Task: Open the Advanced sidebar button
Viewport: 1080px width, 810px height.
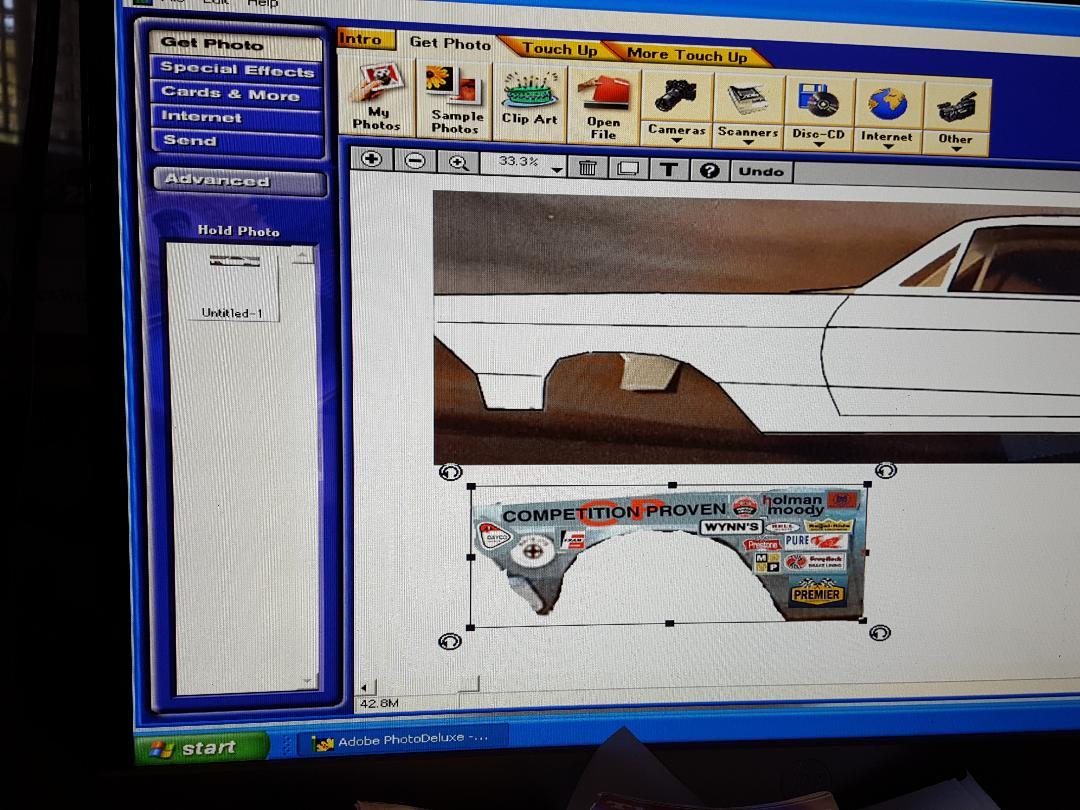Action: (x=240, y=181)
